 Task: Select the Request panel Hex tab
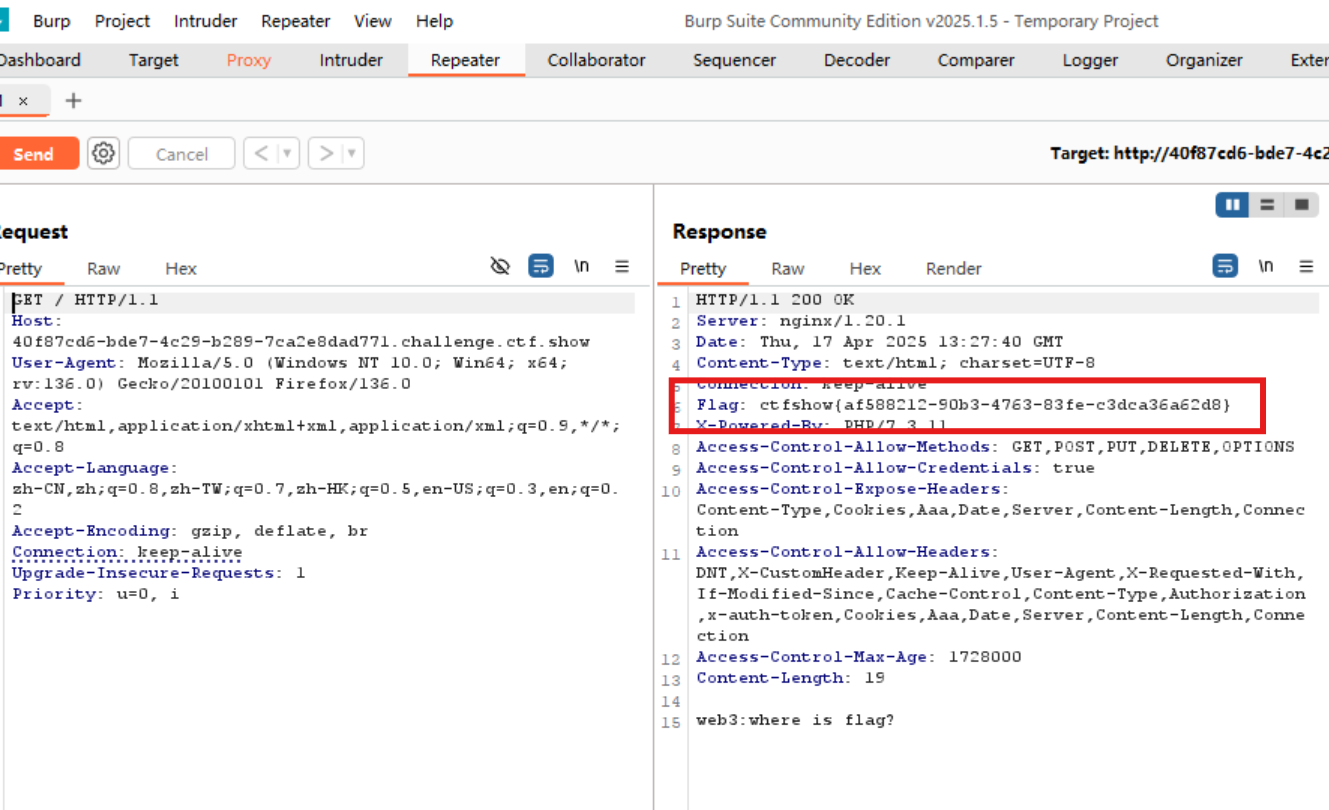(x=181, y=268)
